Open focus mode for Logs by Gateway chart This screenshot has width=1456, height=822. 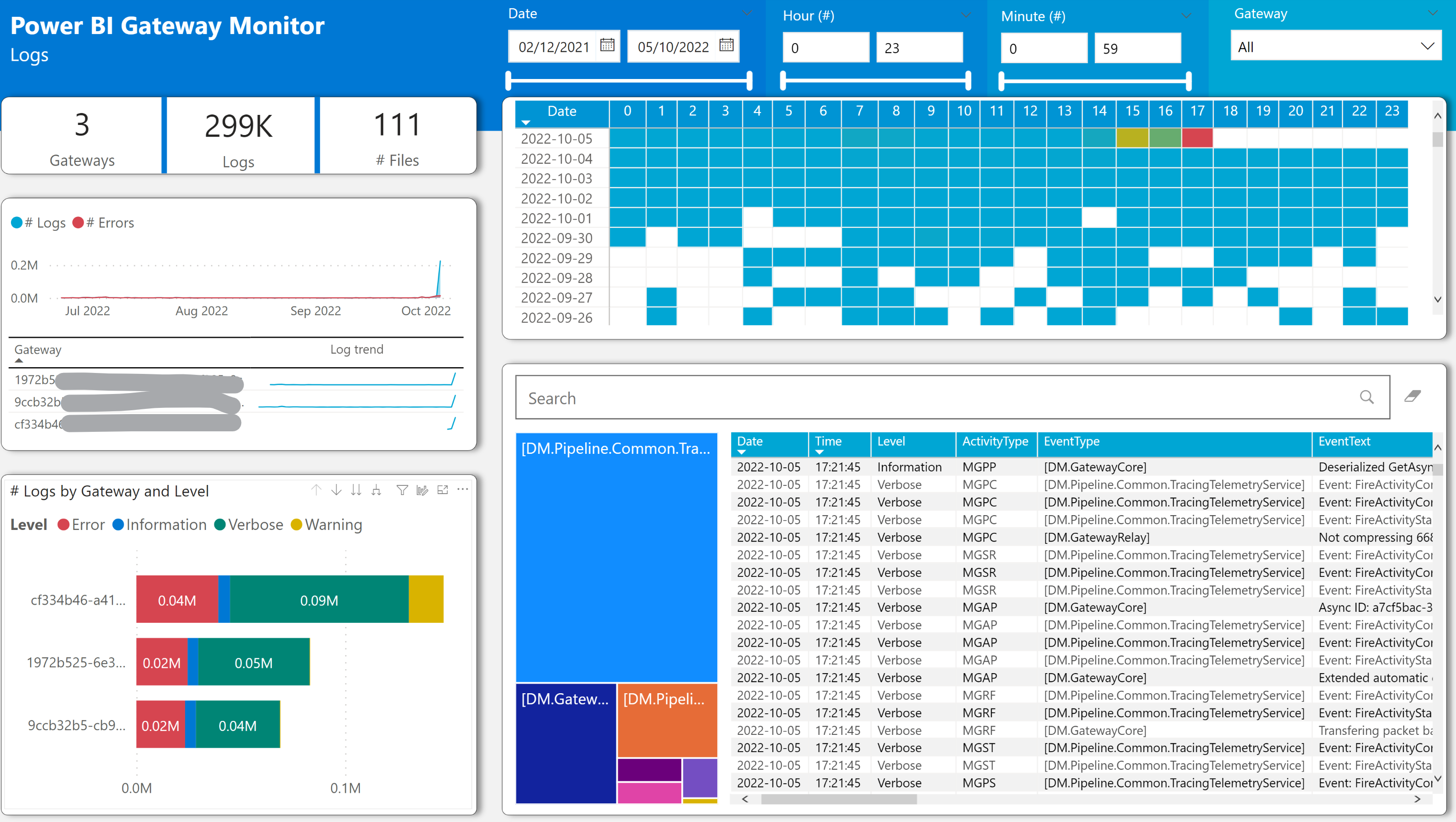pyautogui.click(x=443, y=490)
